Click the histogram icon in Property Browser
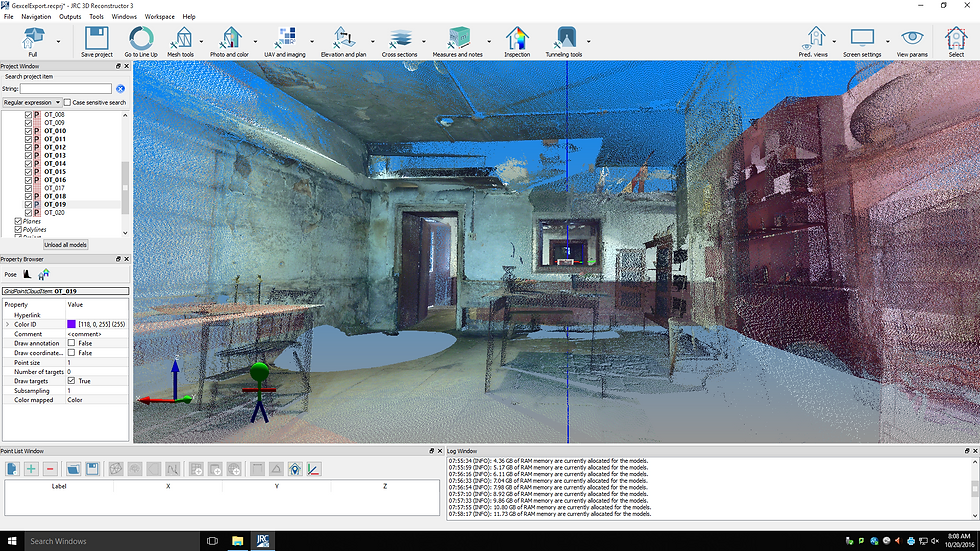This screenshot has height=551, width=980. 27,274
